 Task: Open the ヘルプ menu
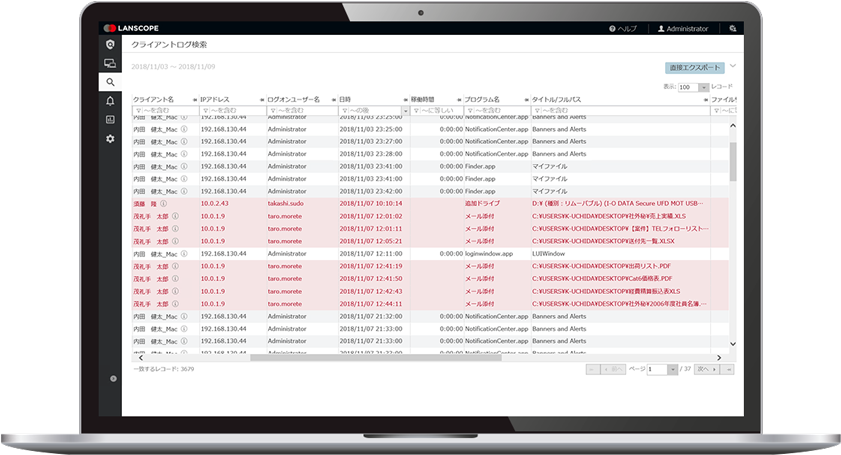(623, 28)
